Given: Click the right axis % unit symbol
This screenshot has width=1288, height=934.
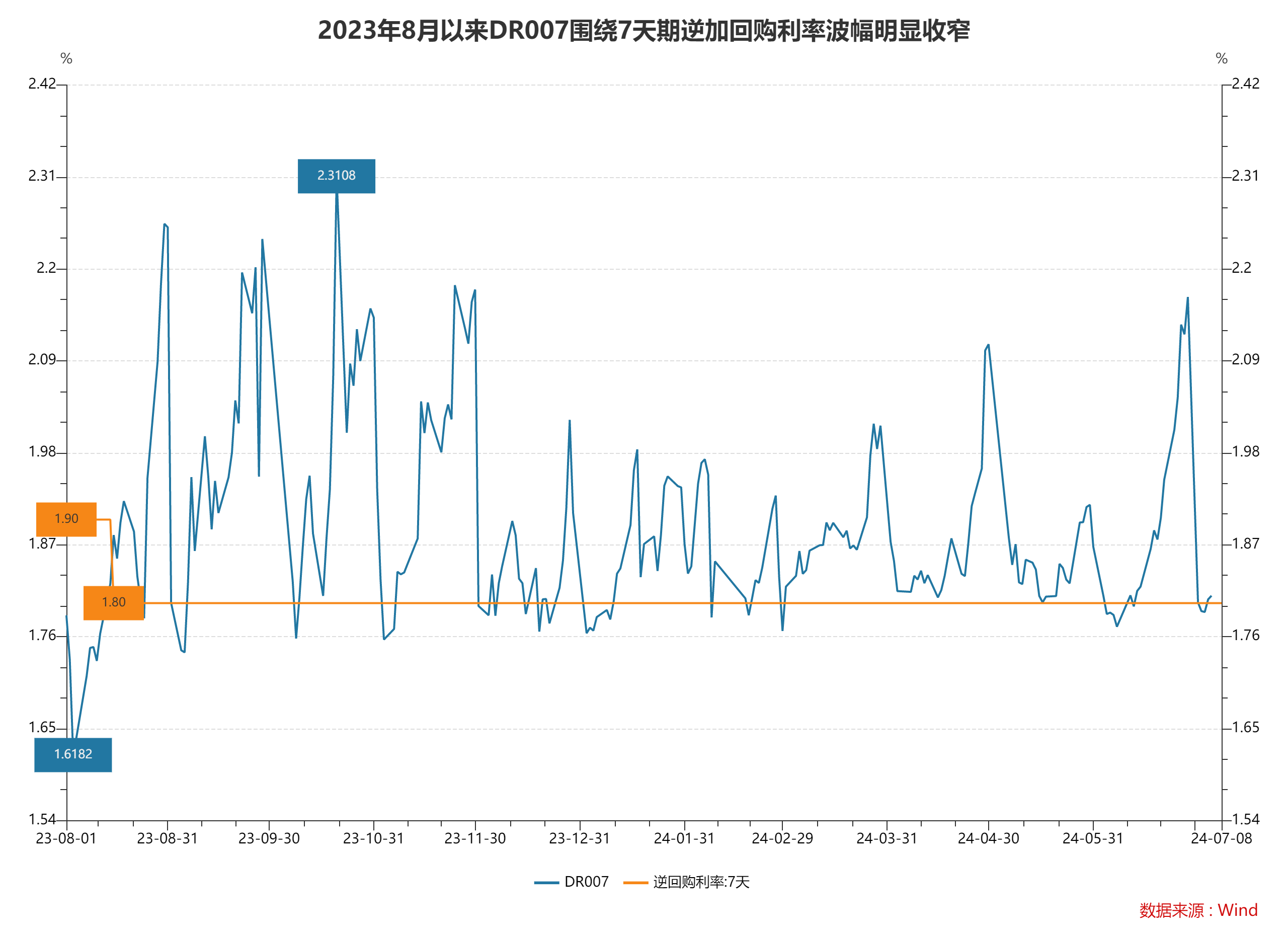Looking at the screenshot, I should pyautogui.click(x=1222, y=58).
